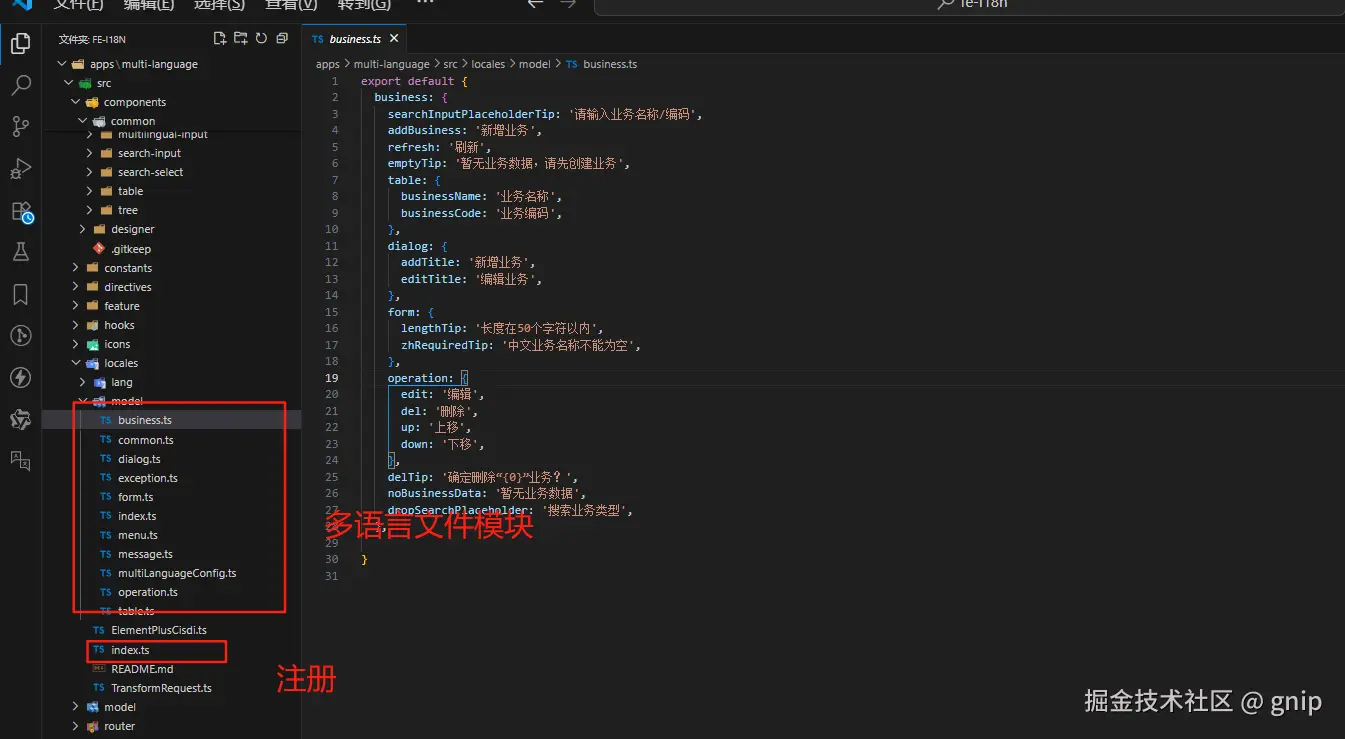This screenshot has height=739, width=1345.
Task: Expand the hooks folder
Action: coord(75,325)
